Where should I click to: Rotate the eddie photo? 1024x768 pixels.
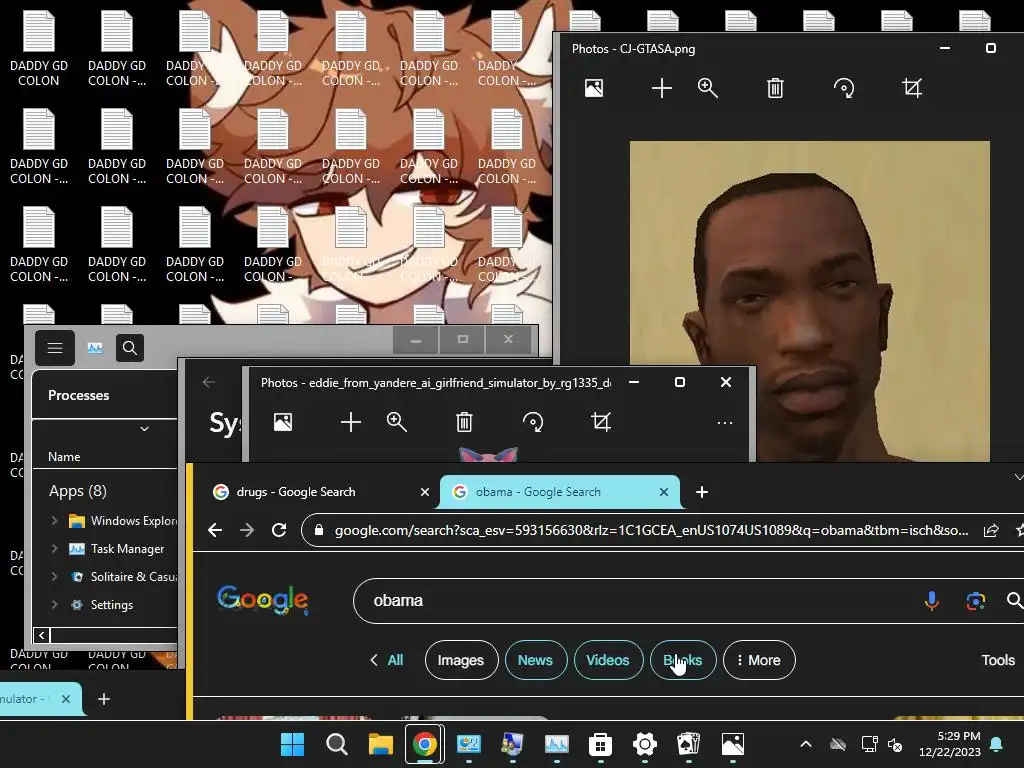[x=533, y=422]
